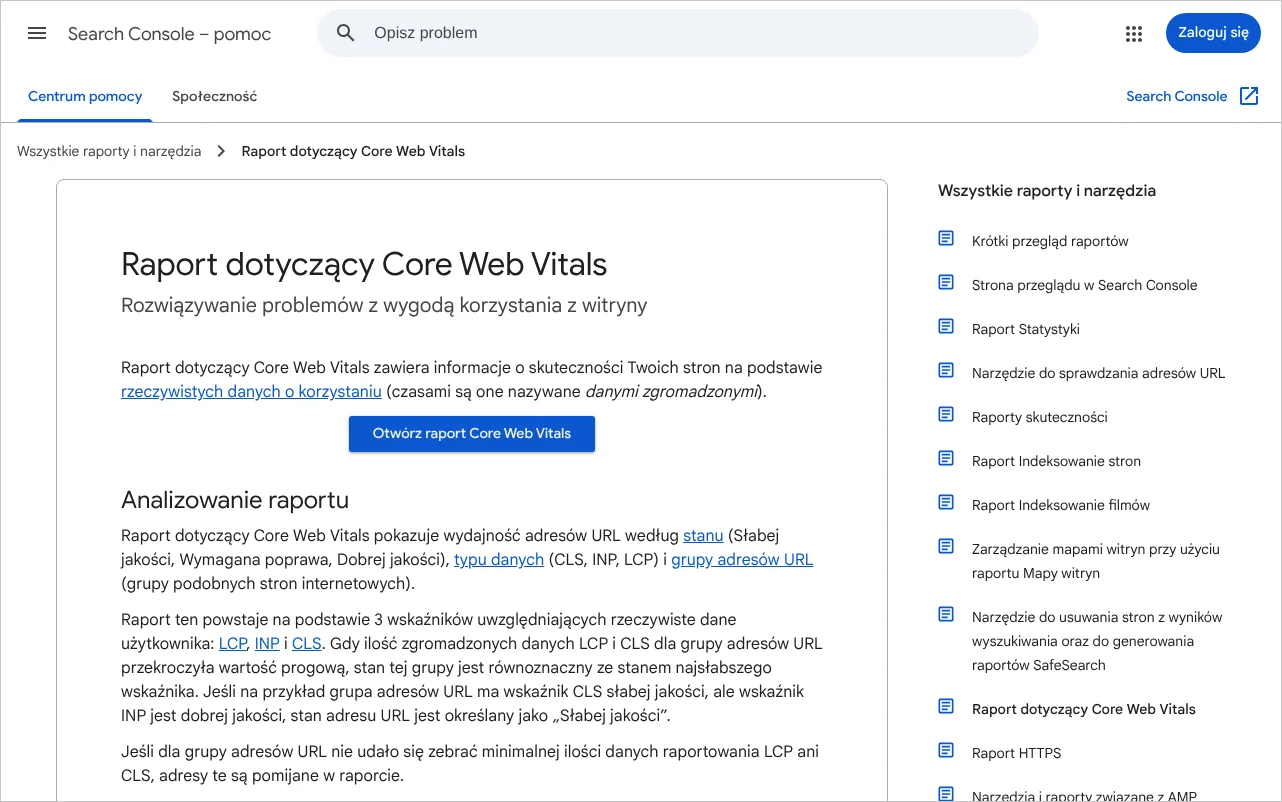Viewport: 1282px width, 802px height.
Task: Open Raport Statystyki article
Action: (x=1026, y=329)
